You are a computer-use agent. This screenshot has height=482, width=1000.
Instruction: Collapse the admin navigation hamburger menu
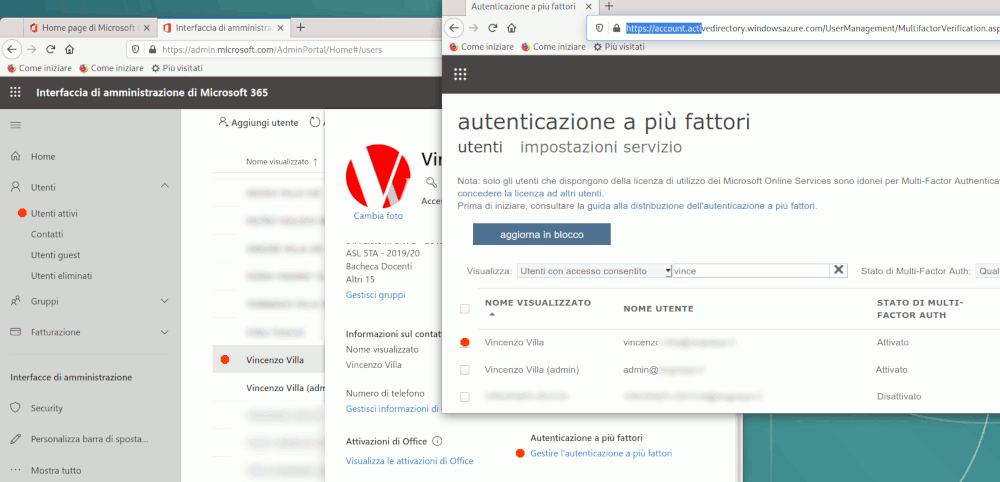pos(16,125)
